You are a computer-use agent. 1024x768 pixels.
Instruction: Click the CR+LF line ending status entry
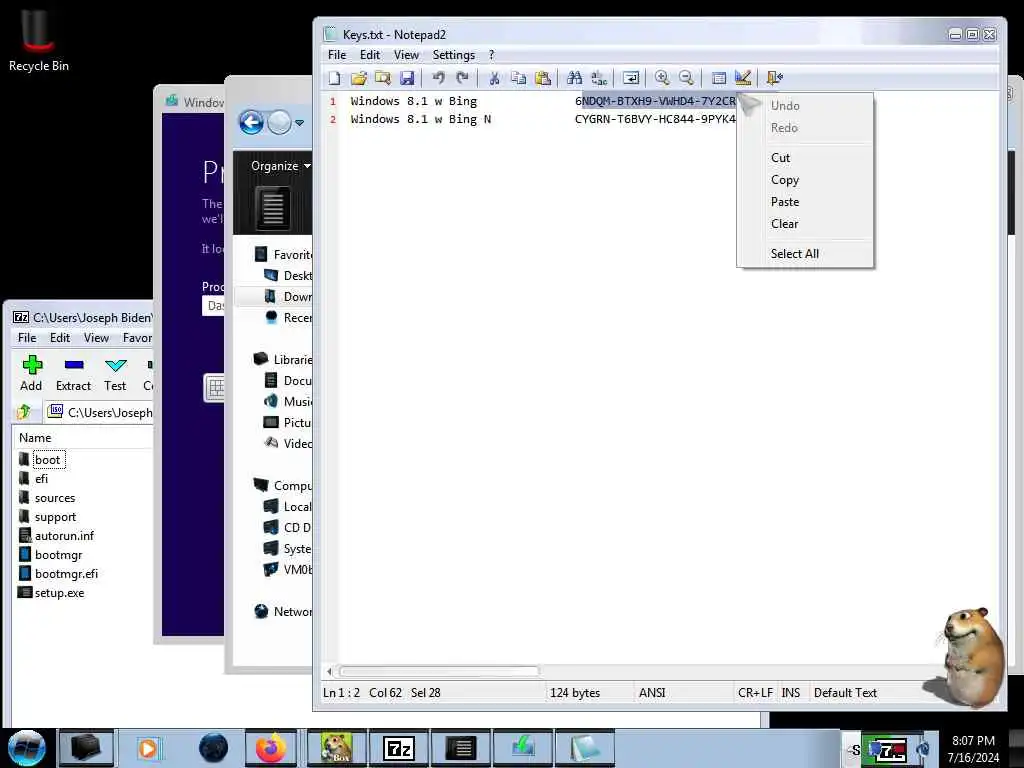pos(755,693)
